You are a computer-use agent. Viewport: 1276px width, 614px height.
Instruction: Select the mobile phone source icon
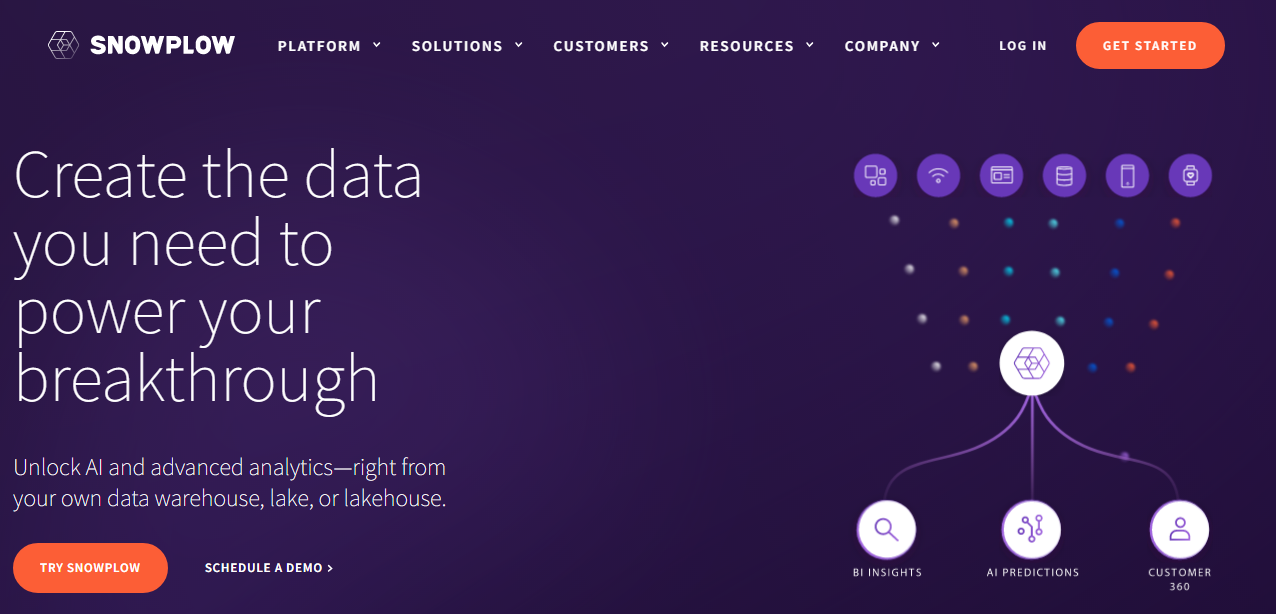click(x=1127, y=176)
